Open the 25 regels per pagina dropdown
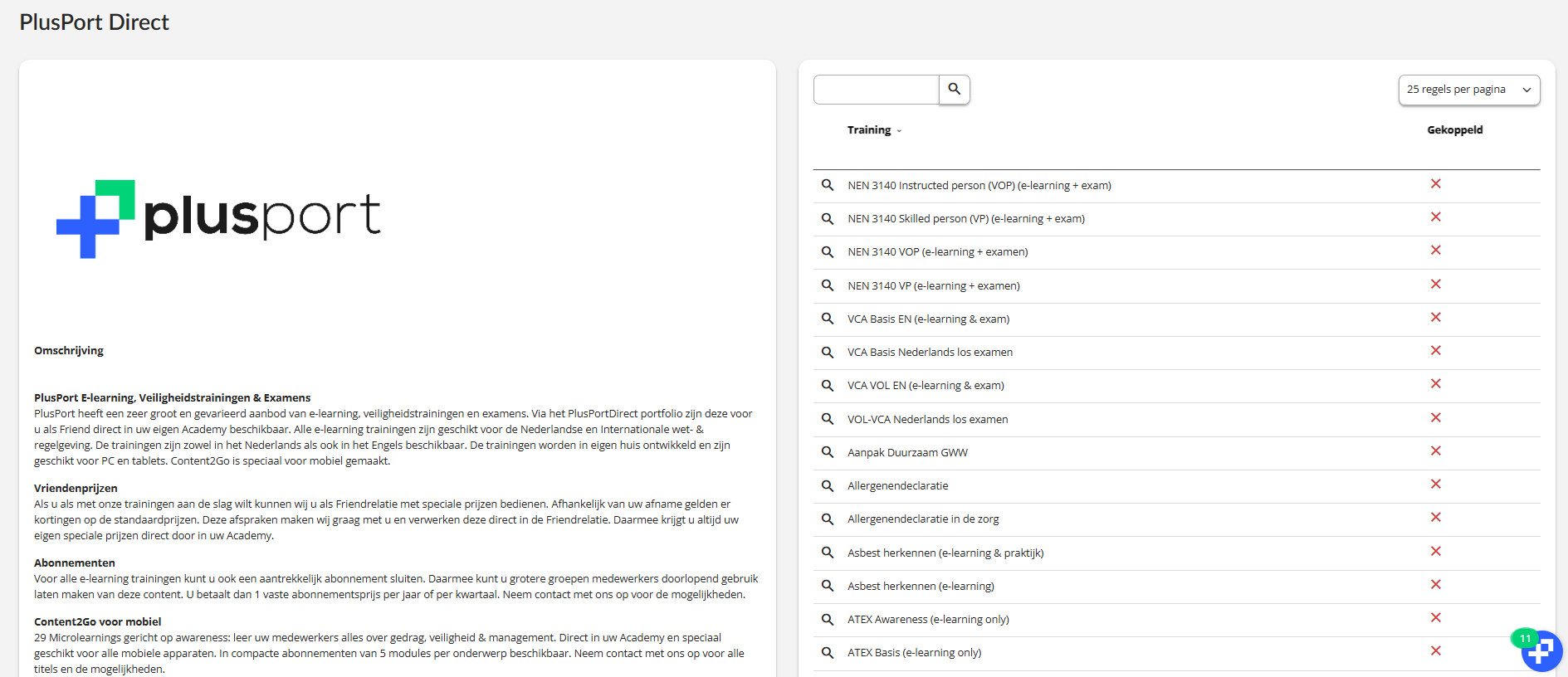Viewport: 1568px width, 677px height. [x=1468, y=90]
